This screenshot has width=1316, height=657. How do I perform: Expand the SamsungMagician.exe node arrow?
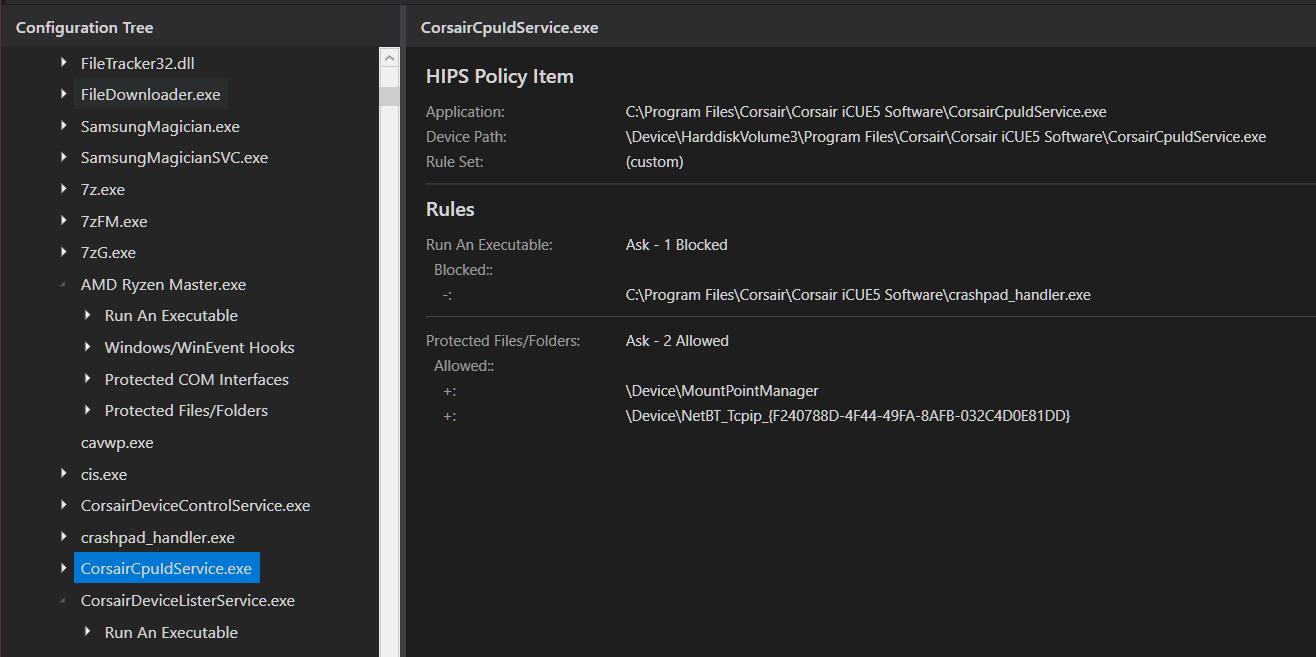coord(64,127)
